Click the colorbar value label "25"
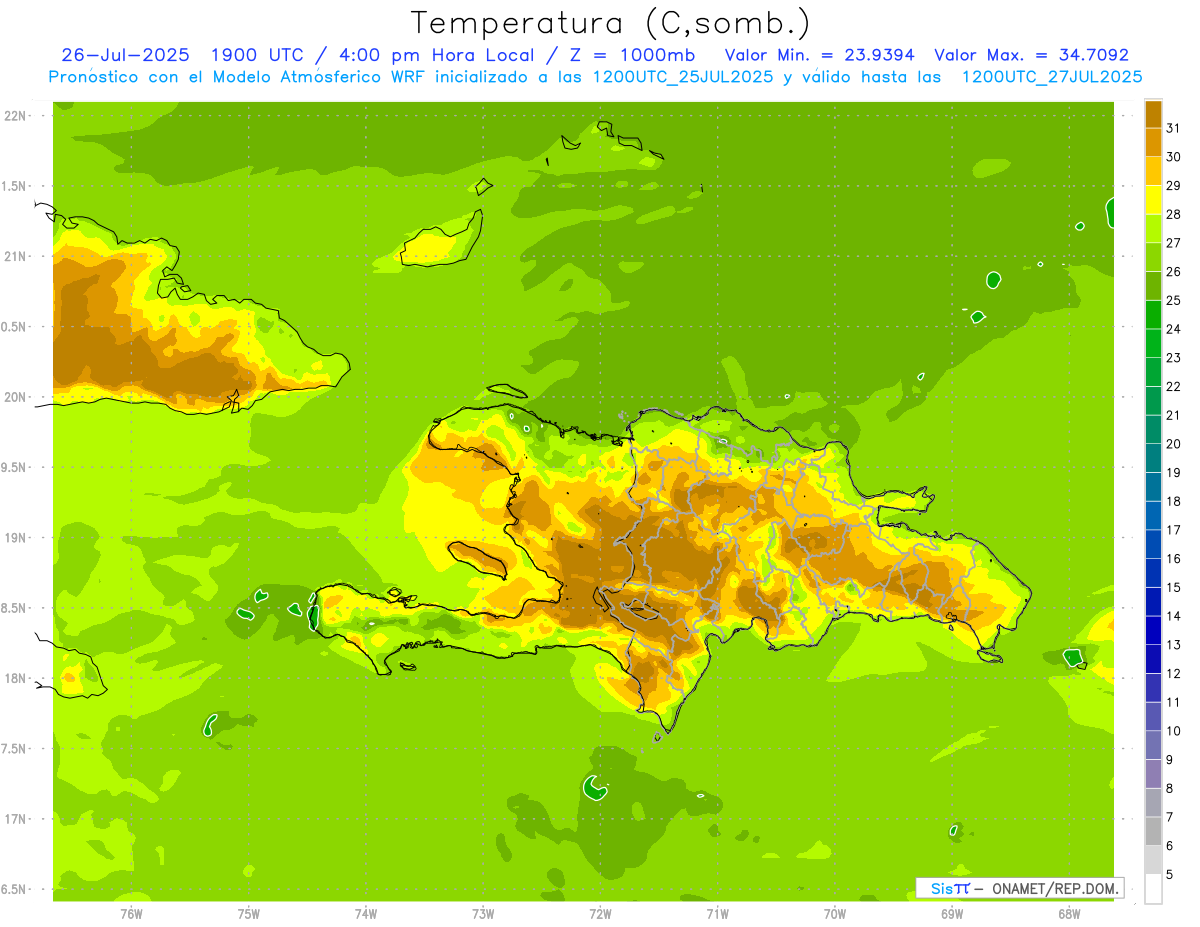 (x=1174, y=300)
